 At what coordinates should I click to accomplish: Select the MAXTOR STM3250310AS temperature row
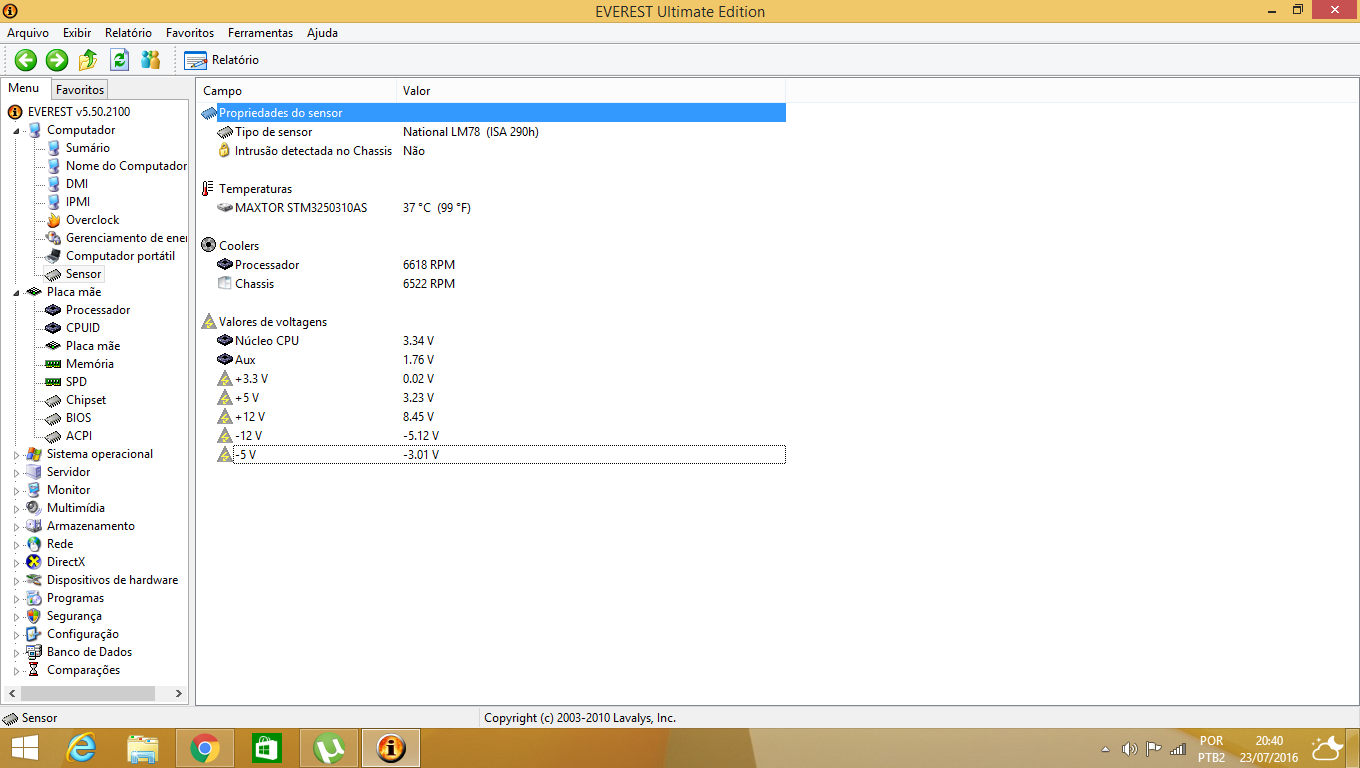point(493,208)
